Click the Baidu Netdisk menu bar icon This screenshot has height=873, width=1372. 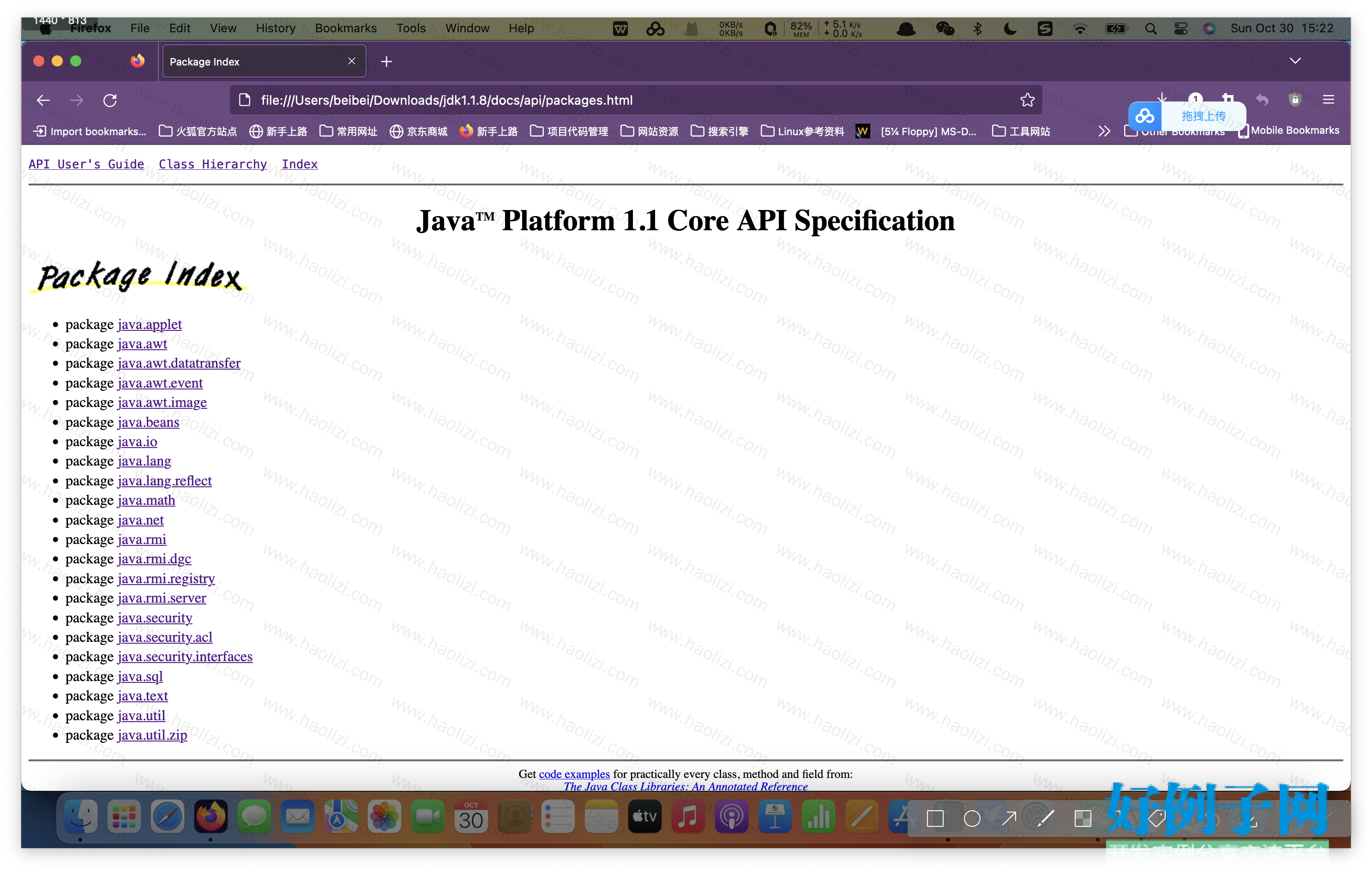(655, 29)
